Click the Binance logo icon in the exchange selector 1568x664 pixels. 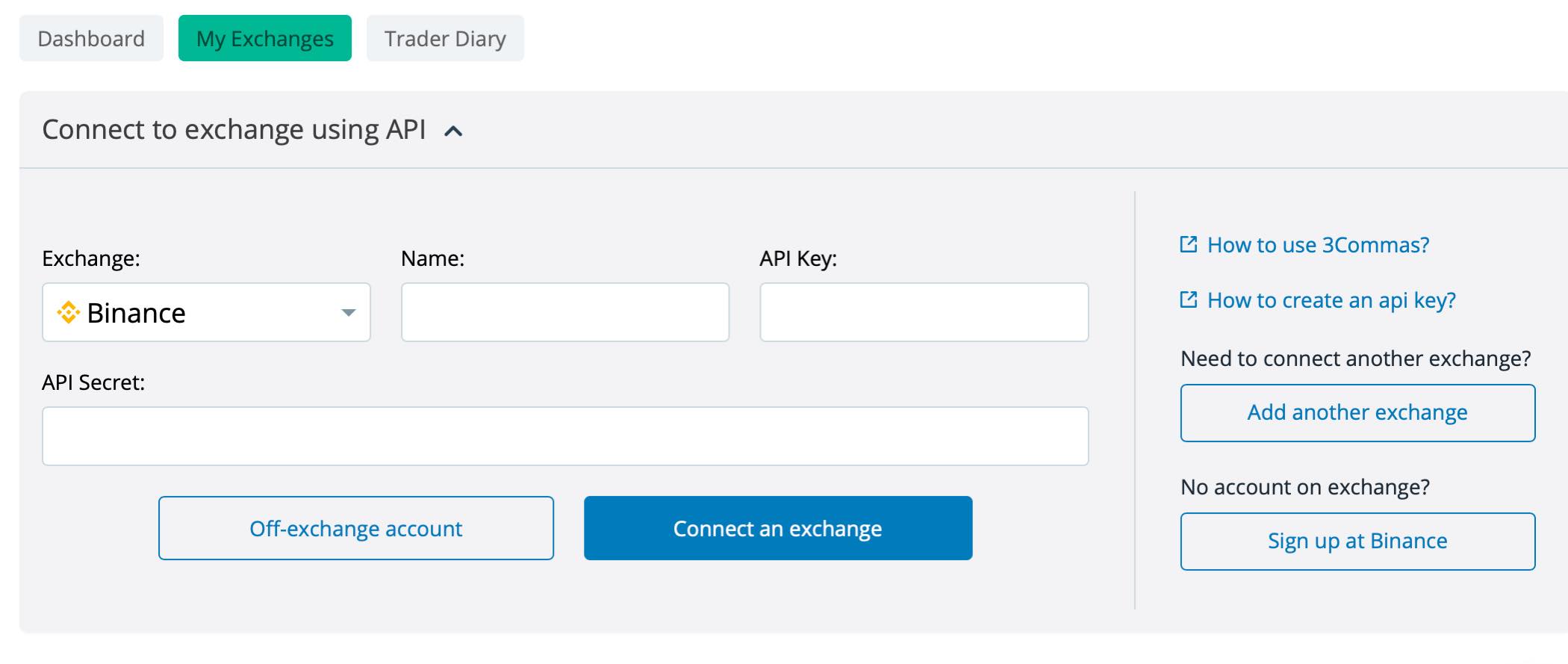(x=69, y=312)
